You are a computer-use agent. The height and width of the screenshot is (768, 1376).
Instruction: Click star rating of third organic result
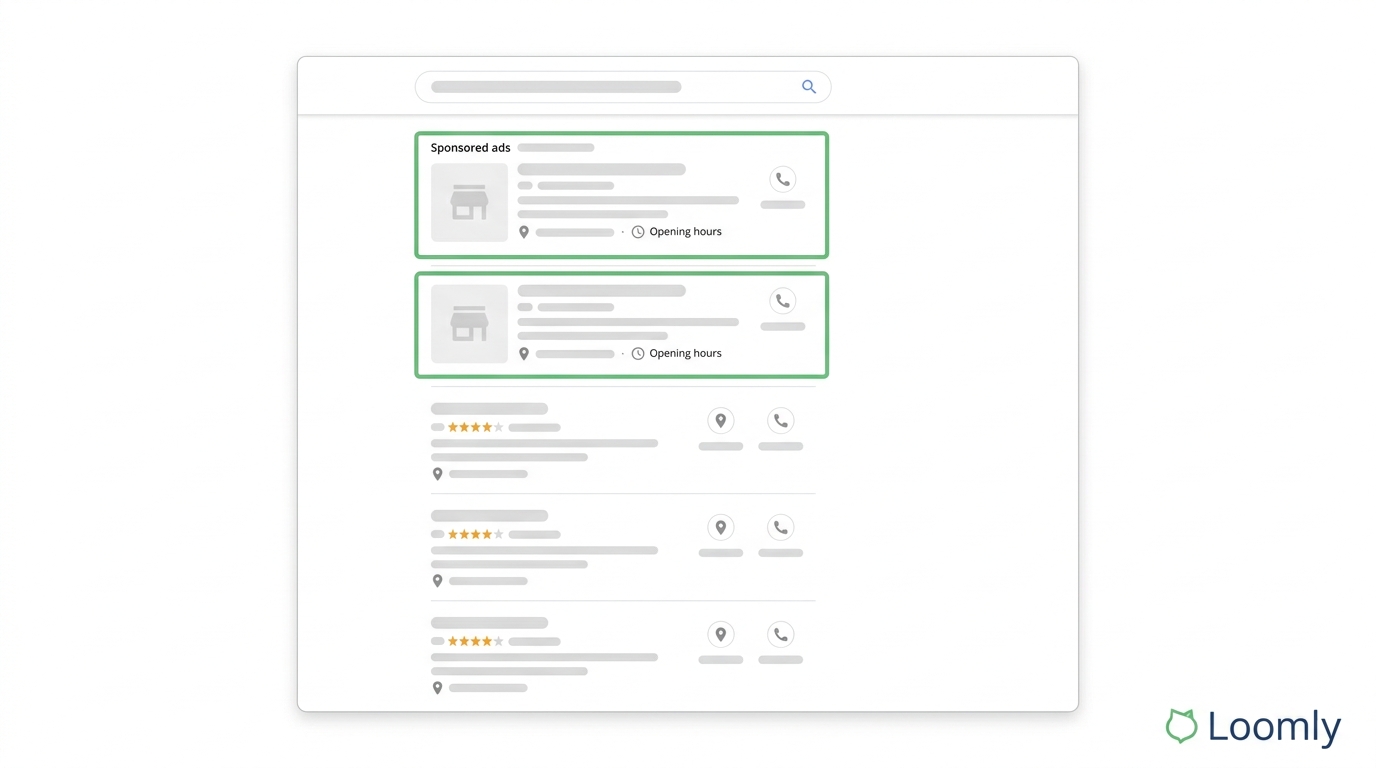[475, 641]
